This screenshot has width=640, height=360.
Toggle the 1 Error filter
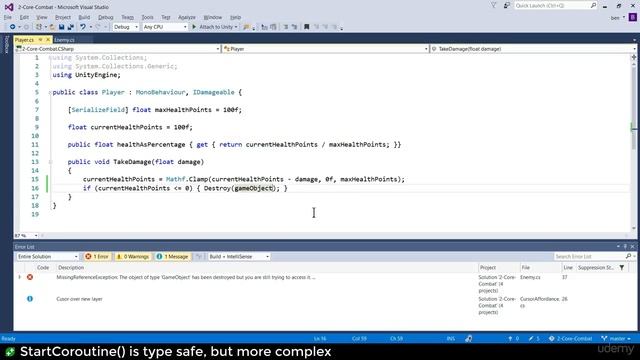tap(97, 256)
